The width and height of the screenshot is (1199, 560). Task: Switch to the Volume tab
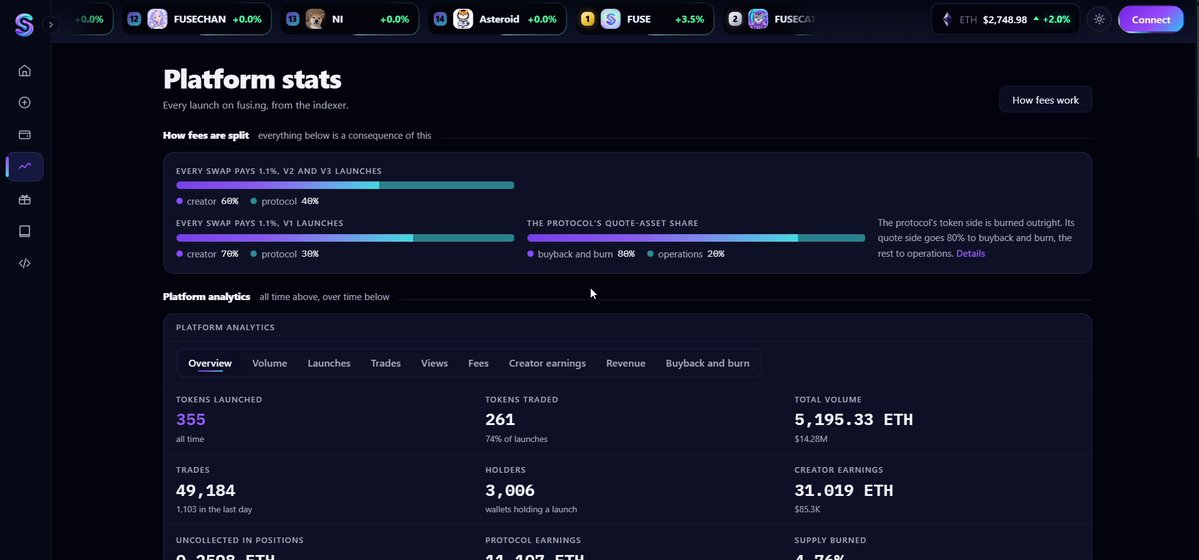coord(270,363)
